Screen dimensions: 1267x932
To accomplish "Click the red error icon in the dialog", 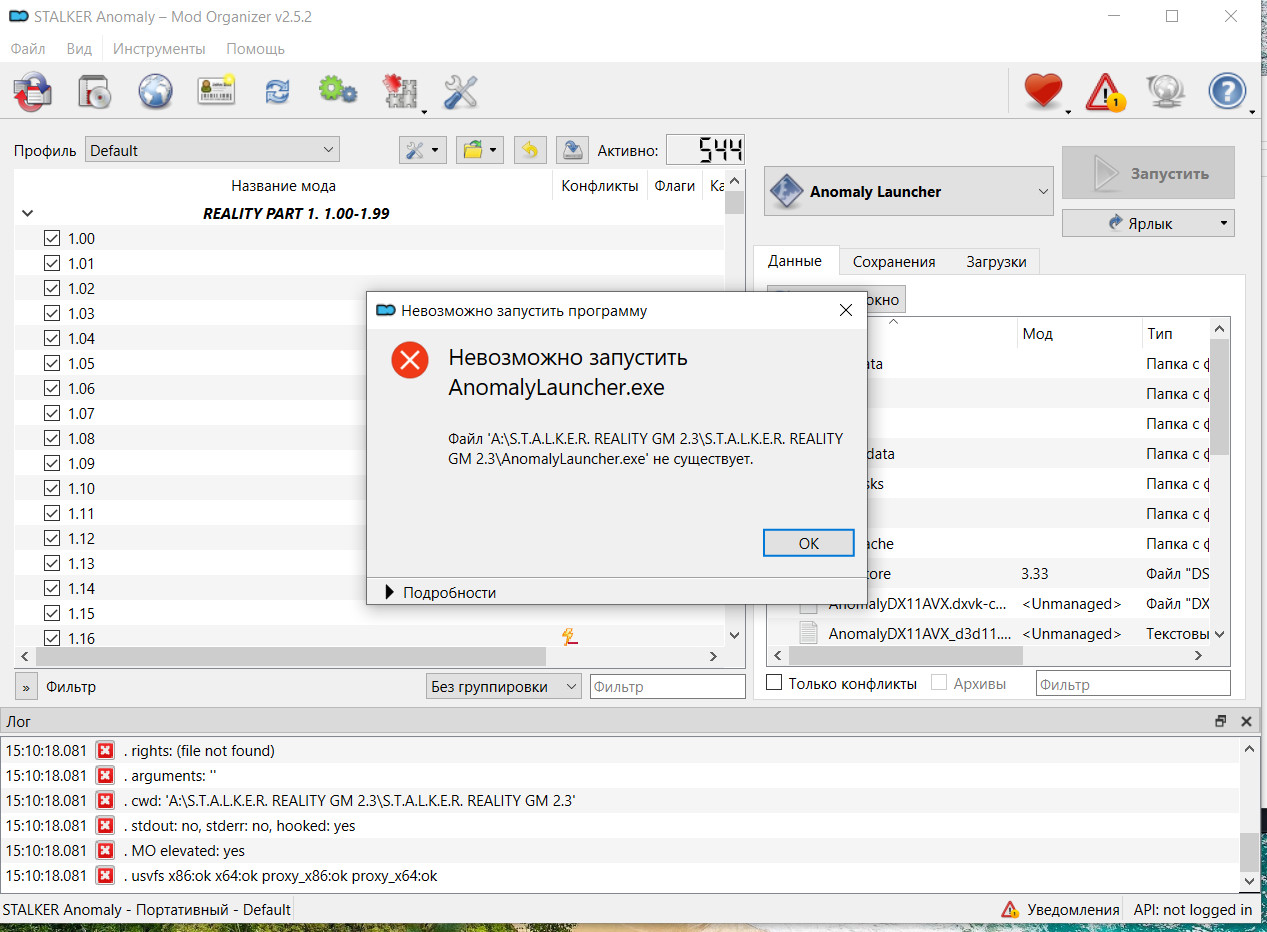I will (410, 360).
